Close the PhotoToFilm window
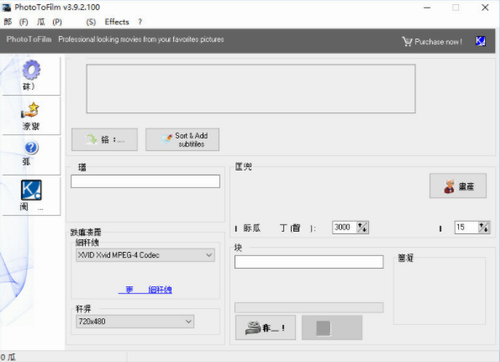This screenshot has width=500, height=362. [x=485, y=8]
